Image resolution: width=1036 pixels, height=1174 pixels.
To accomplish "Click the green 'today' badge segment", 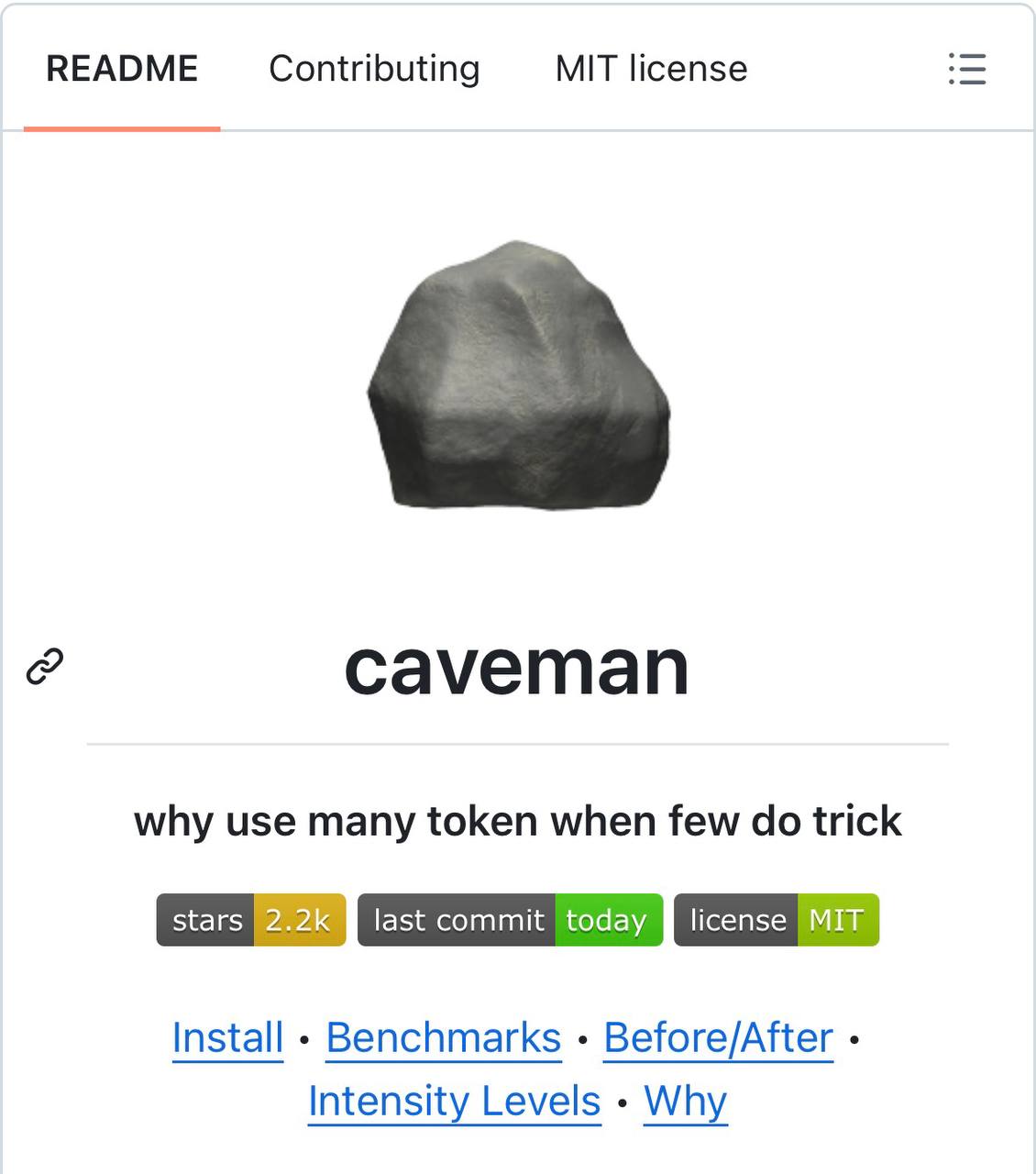I will 608,919.
